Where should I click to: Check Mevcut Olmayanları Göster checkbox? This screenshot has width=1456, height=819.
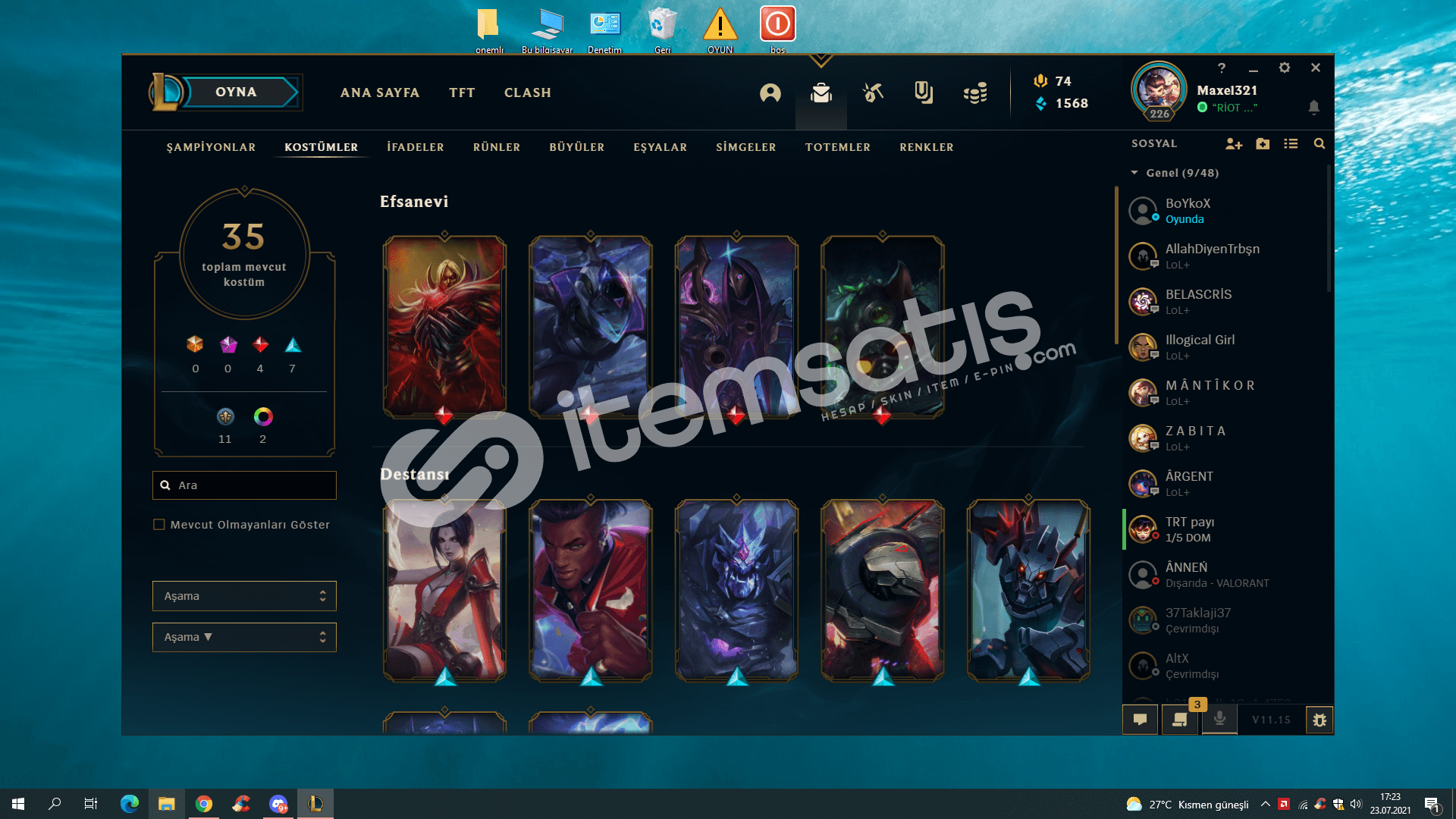[x=158, y=524]
